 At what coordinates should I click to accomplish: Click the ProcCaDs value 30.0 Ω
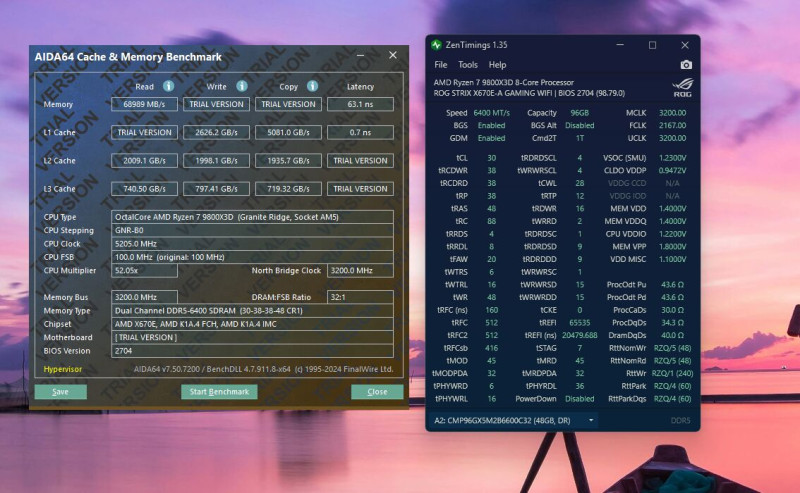672,310
